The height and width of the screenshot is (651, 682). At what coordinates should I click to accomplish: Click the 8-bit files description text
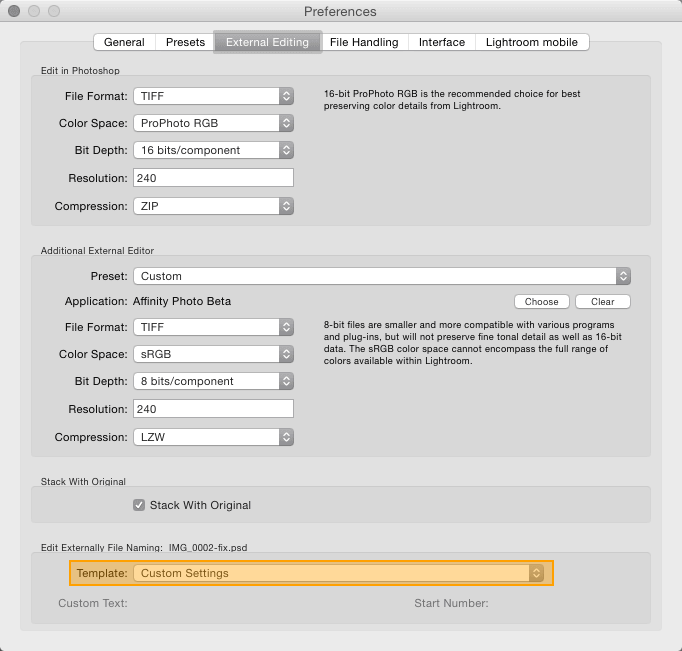pos(472,343)
